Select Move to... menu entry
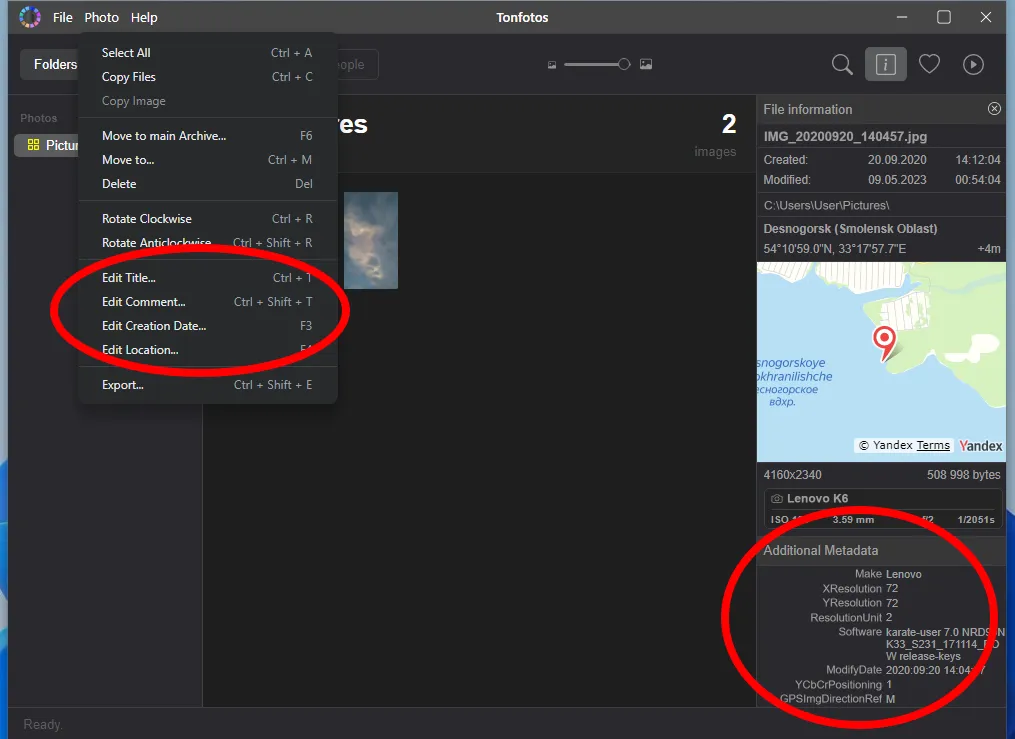 click(x=207, y=160)
